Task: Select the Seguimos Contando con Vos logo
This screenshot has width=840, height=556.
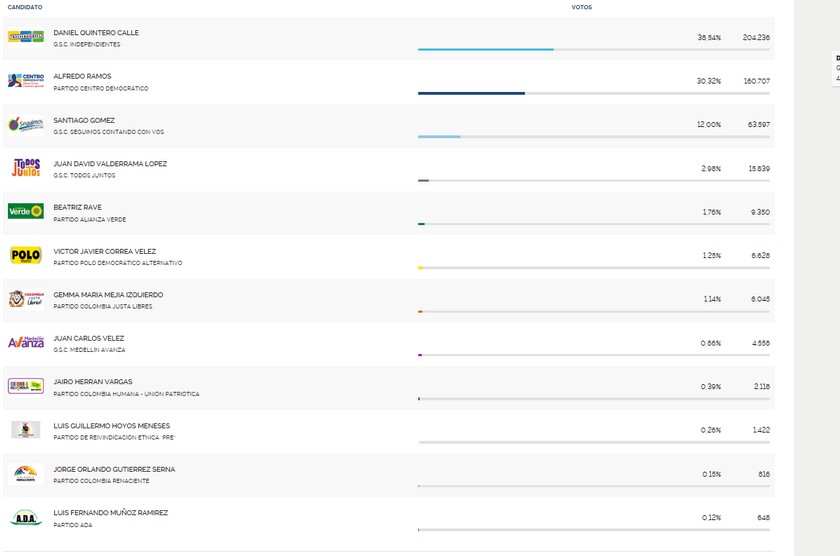Action: coord(25,124)
